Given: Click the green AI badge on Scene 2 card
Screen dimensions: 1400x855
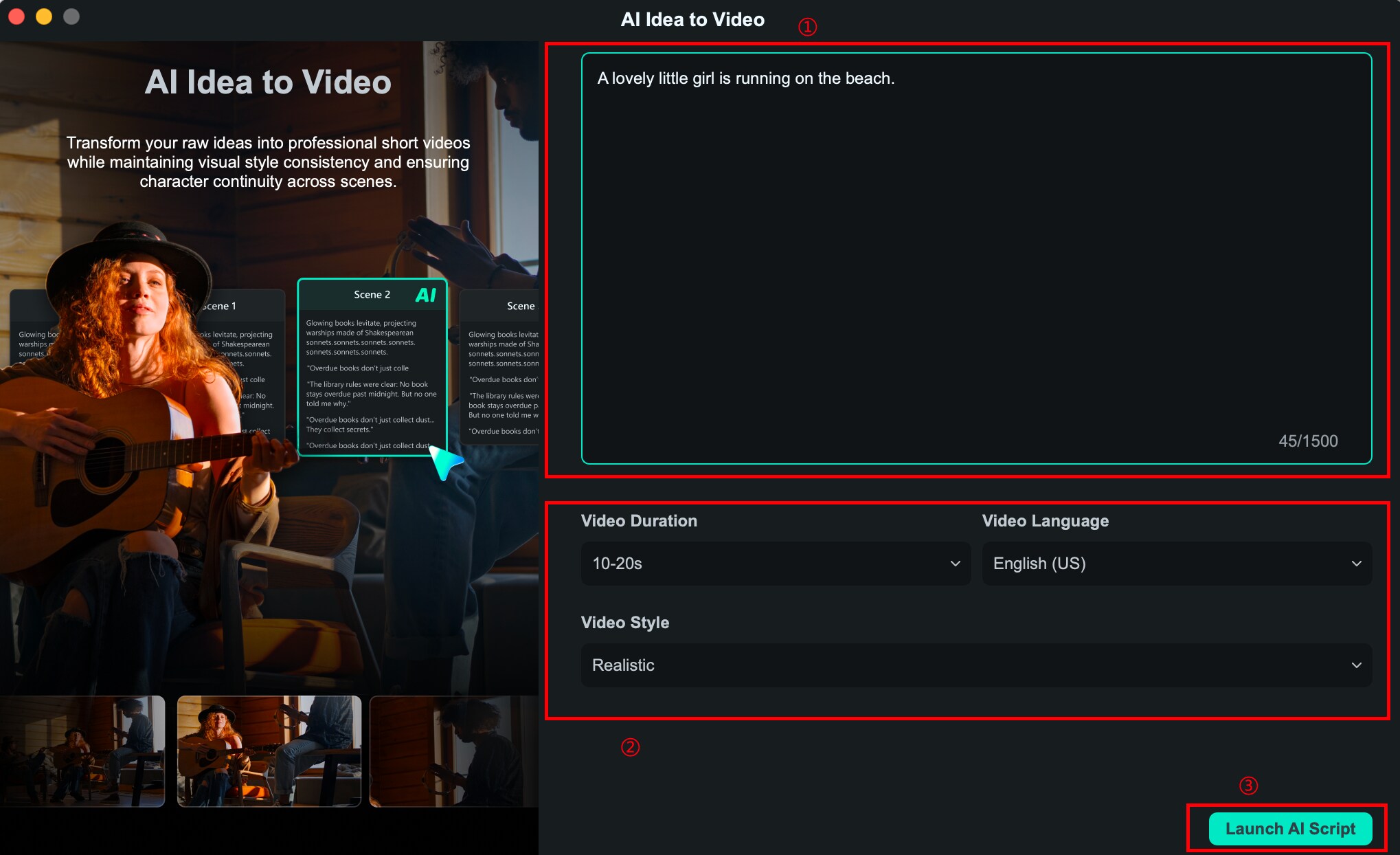Looking at the screenshot, I should click(x=426, y=295).
